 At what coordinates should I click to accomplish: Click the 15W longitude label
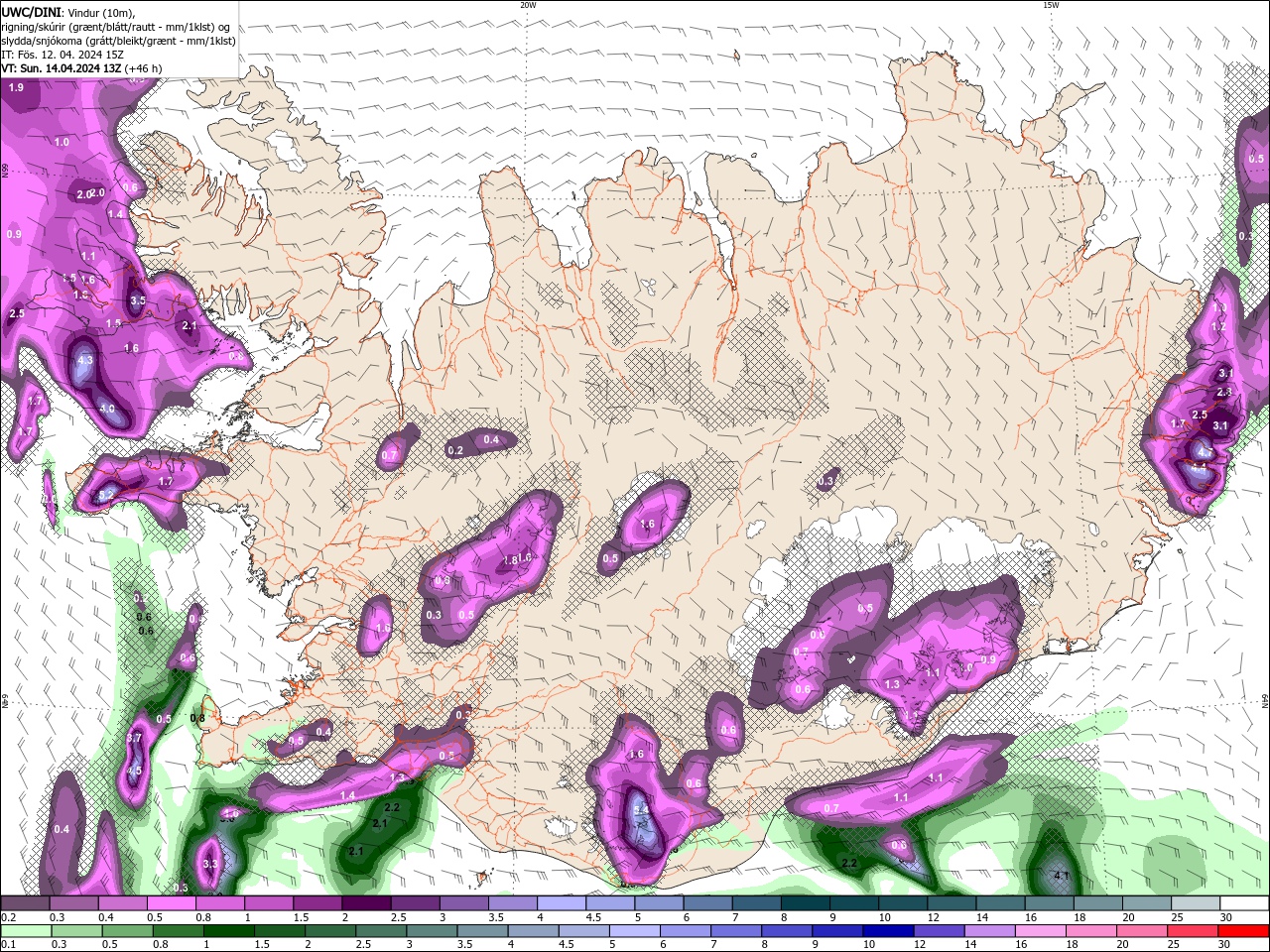click(x=1051, y=5)
